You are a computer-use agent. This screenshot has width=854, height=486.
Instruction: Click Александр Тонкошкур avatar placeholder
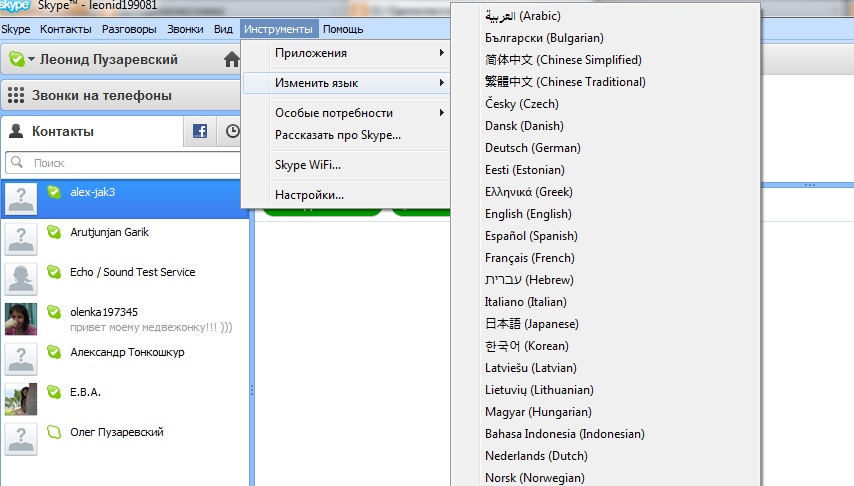(x=21, y=359)
